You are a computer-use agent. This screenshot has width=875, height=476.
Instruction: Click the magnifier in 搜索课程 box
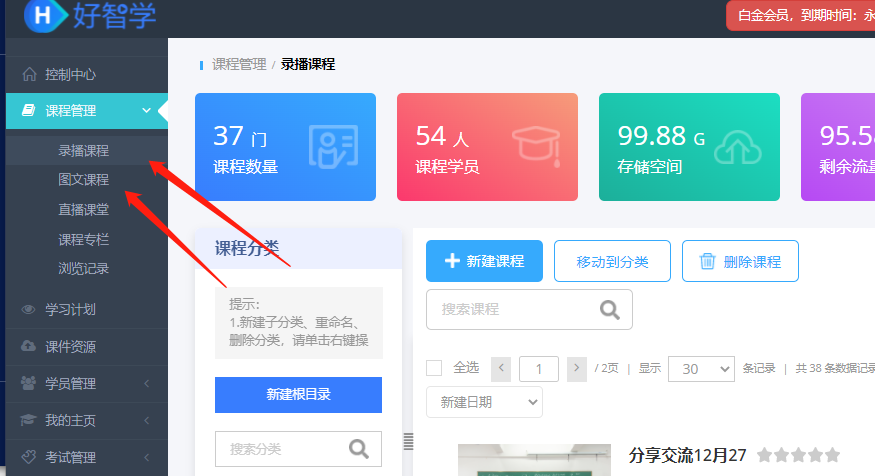pyautogui.click(x=609, y=309)
